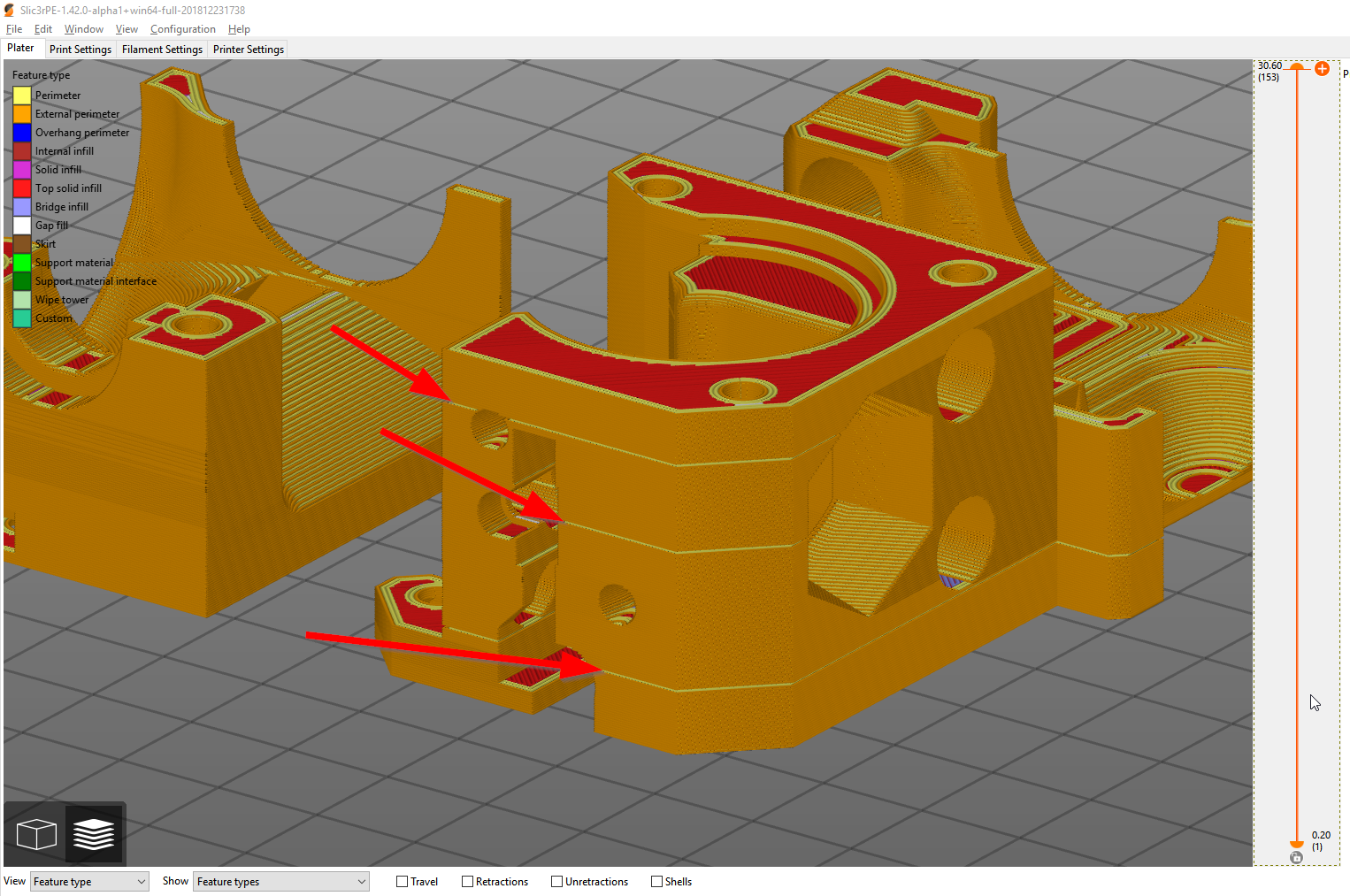The width and height of the screenshot is (1350, 896).
Task: Click the lower layer slider handle at 0.20
Action: click(x=1297, y=845)
